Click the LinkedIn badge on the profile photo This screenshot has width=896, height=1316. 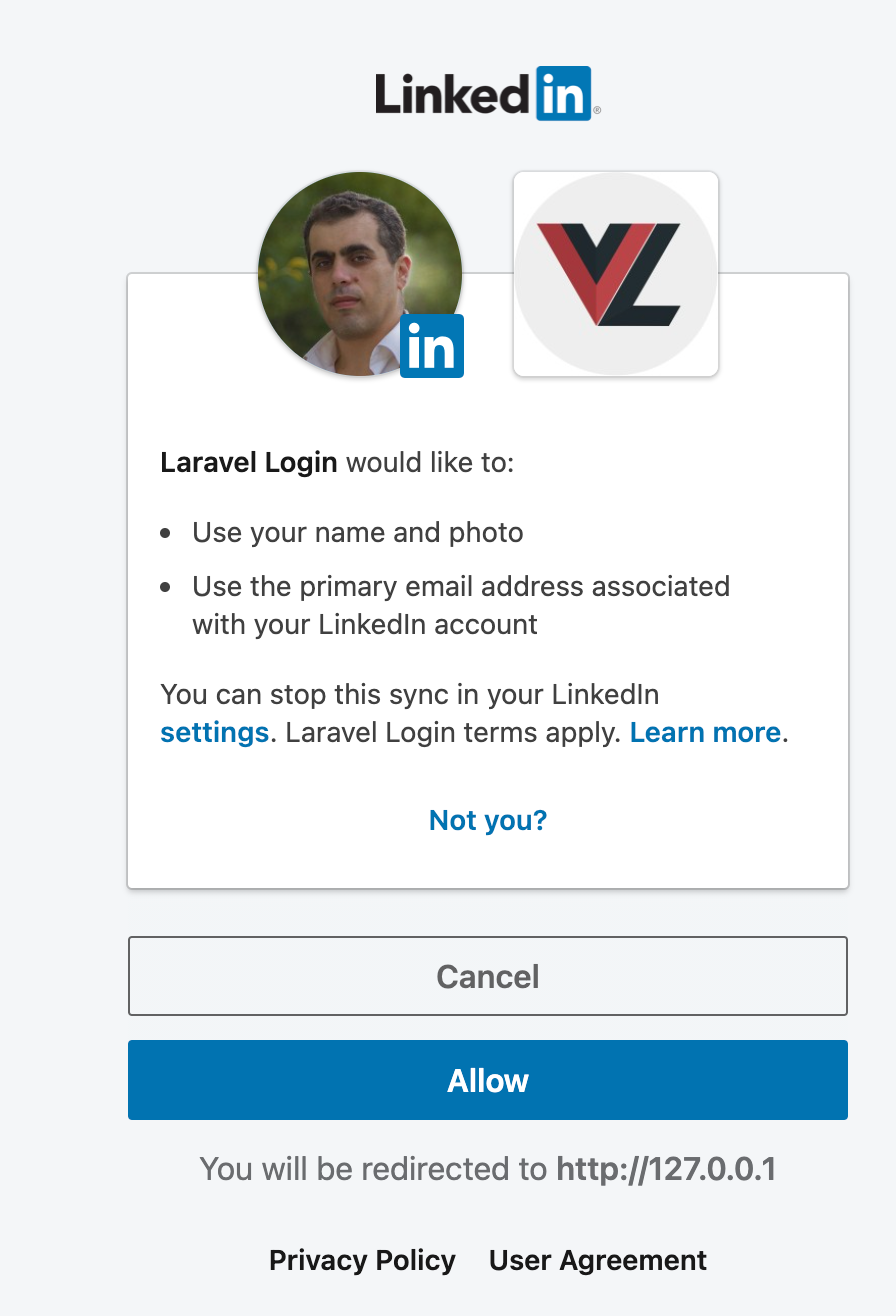(x=432, y=346)
